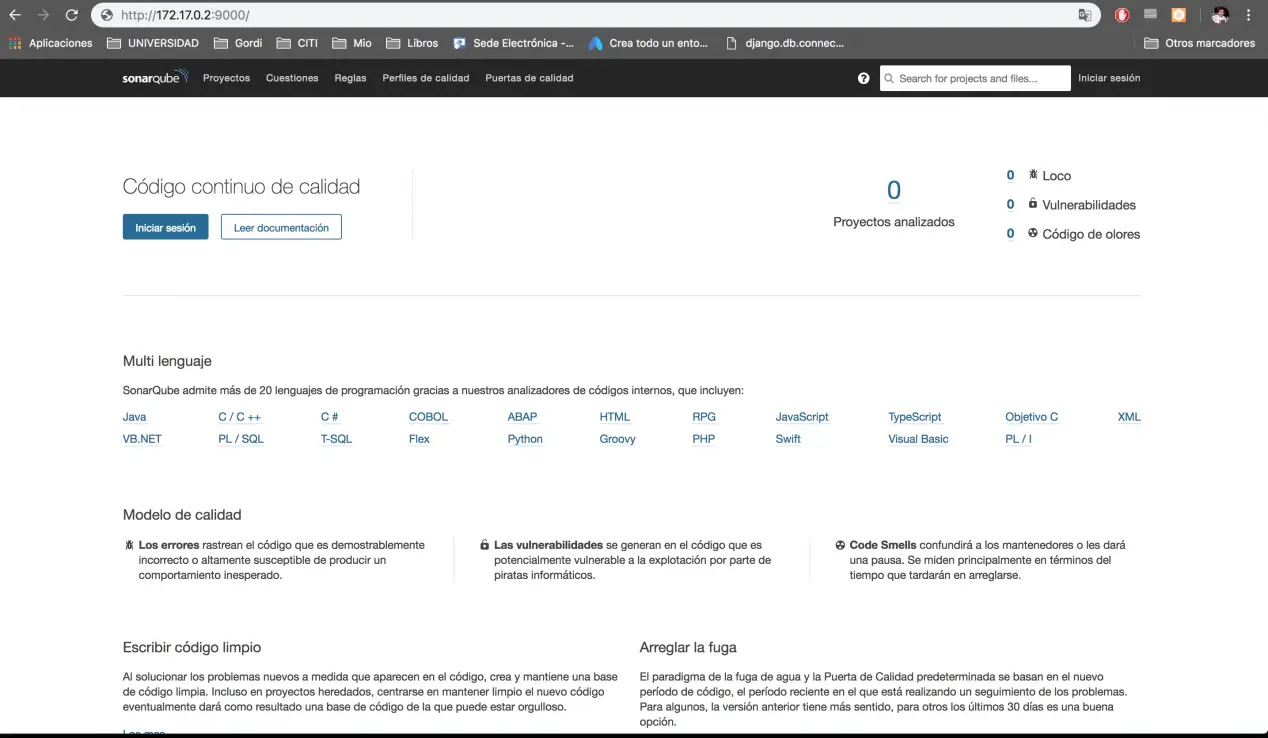Click the translate page icon in address bar
Screen dimensions: 1268x738
[1085, 15]
